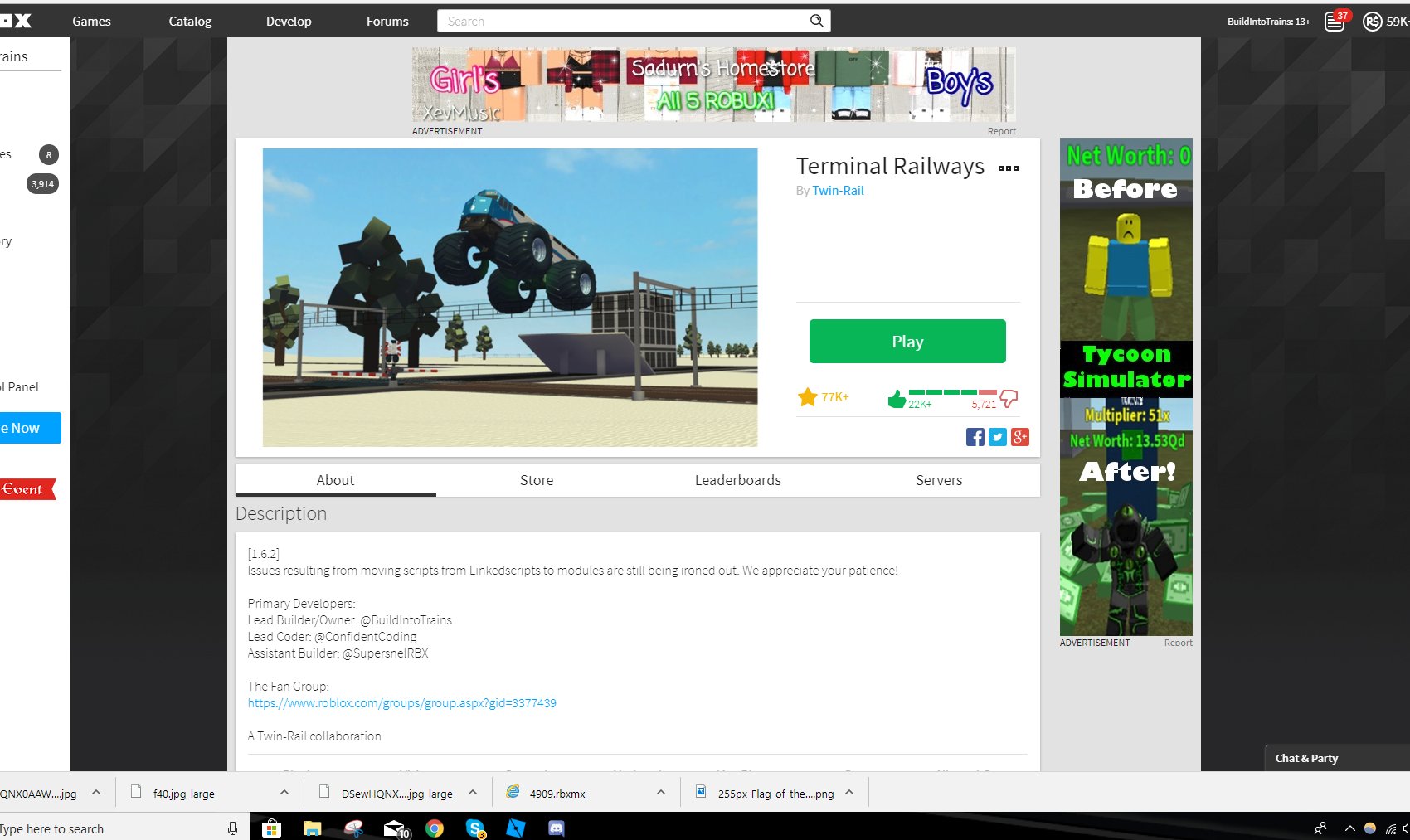Open the f40.jpg_large download options arrow
1410x840 pixels.
(x=284, y=793)
